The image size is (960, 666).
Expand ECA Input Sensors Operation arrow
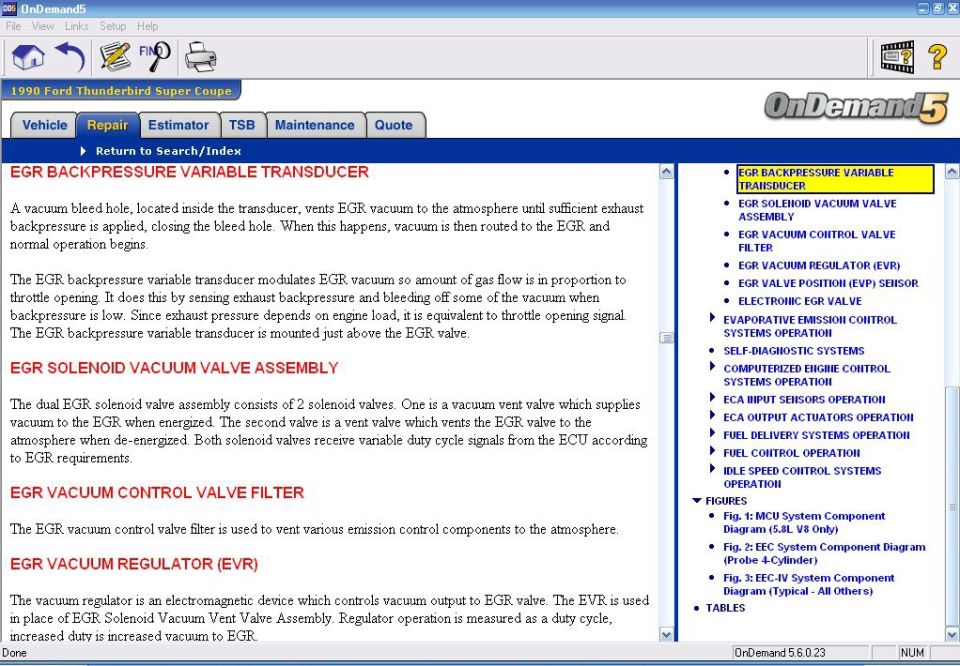pos(712,397)
